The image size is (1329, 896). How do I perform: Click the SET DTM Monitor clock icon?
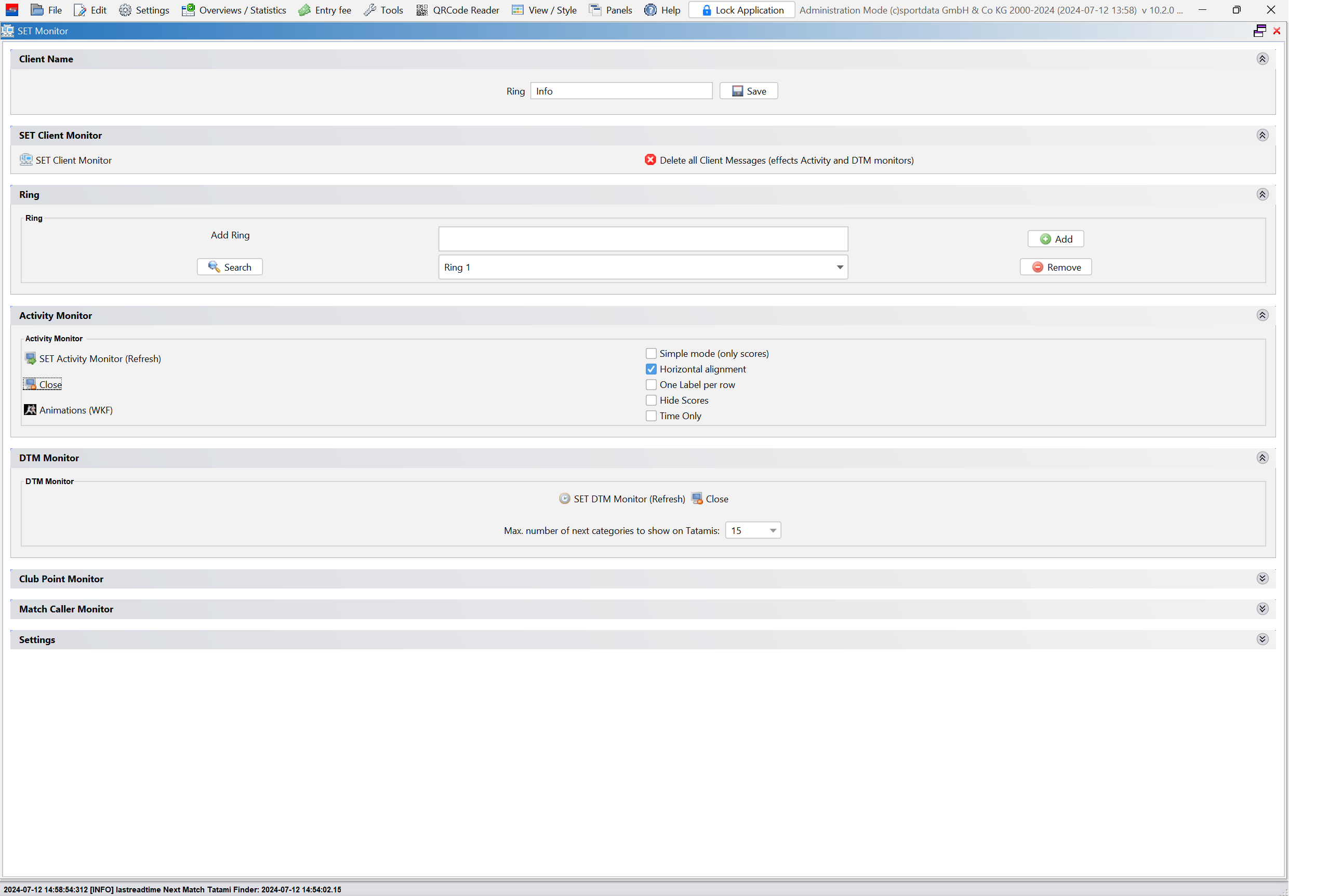(564, 499)
